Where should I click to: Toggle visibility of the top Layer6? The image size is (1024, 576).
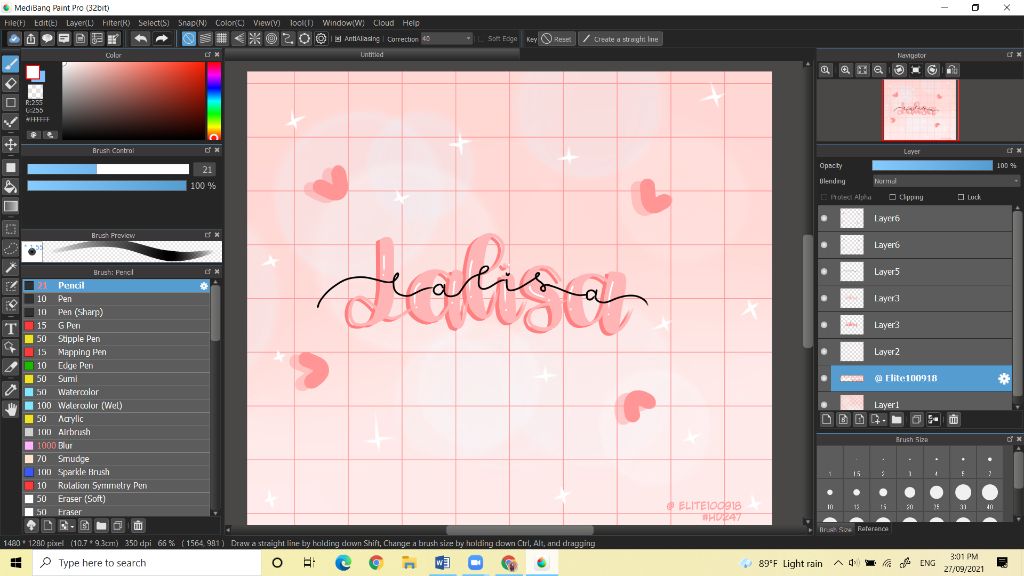tap(824, 218)
